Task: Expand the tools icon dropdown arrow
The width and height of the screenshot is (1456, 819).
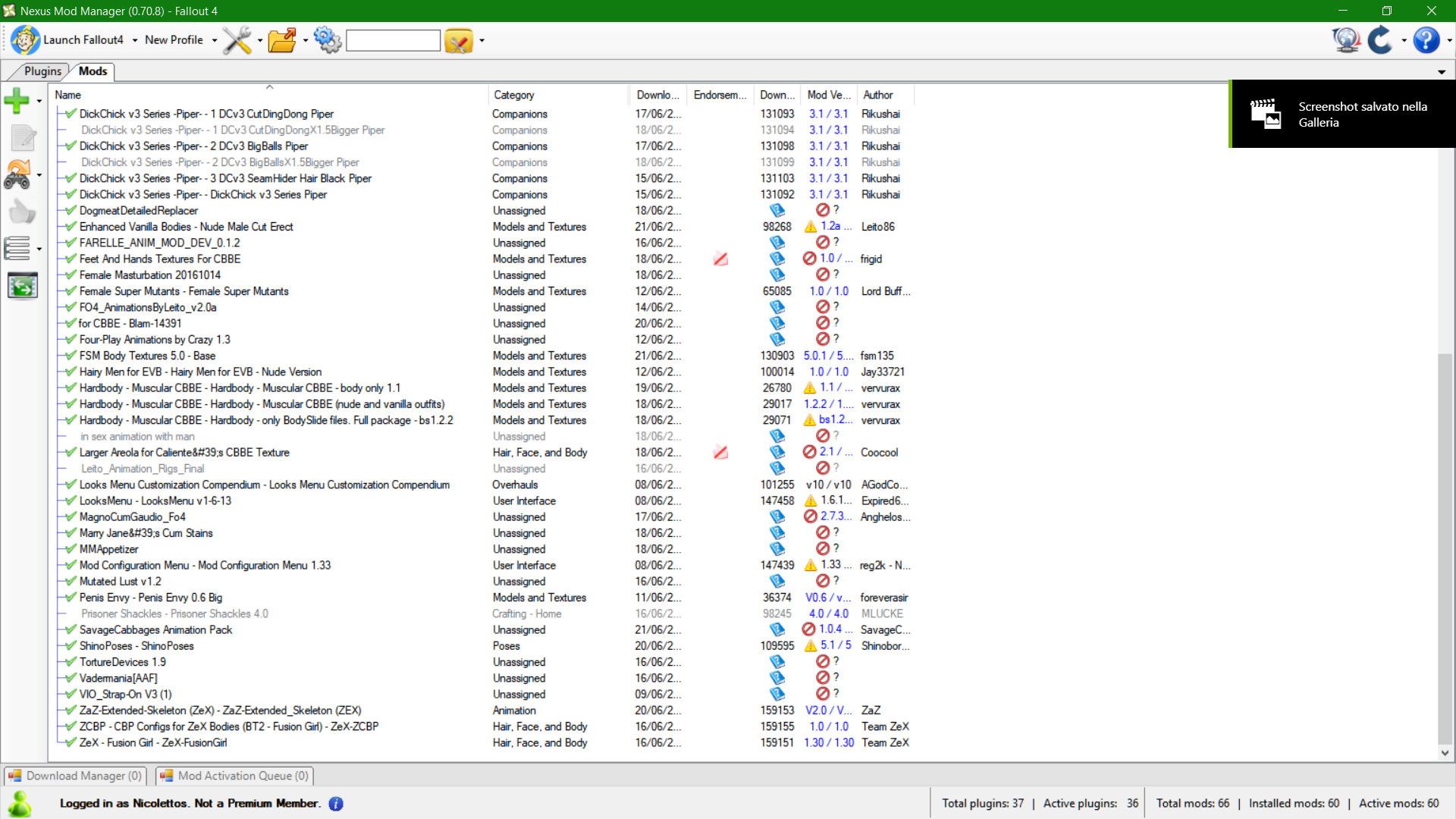Action: click(260, 40)
